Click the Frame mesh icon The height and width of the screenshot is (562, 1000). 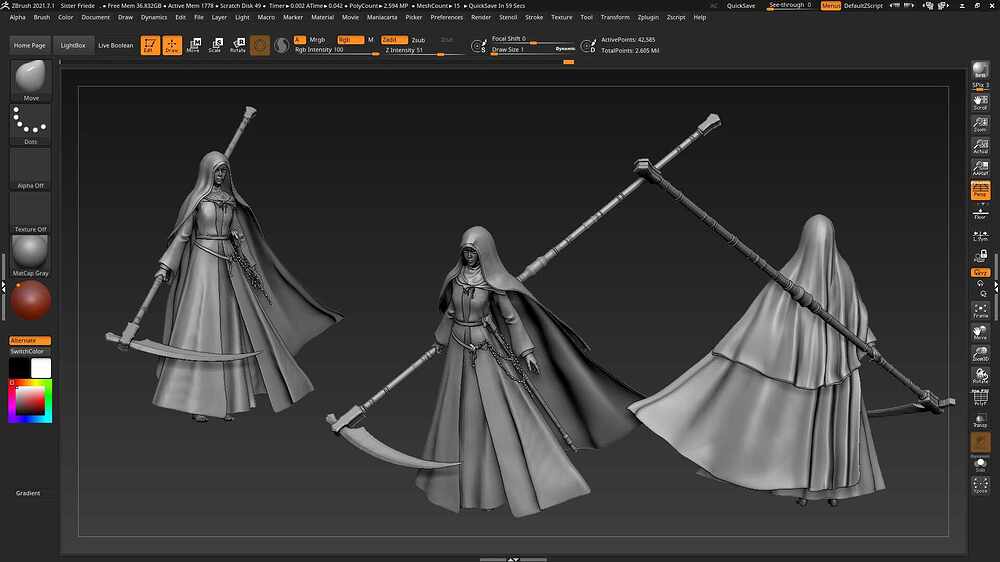click(x=980, y=311)
